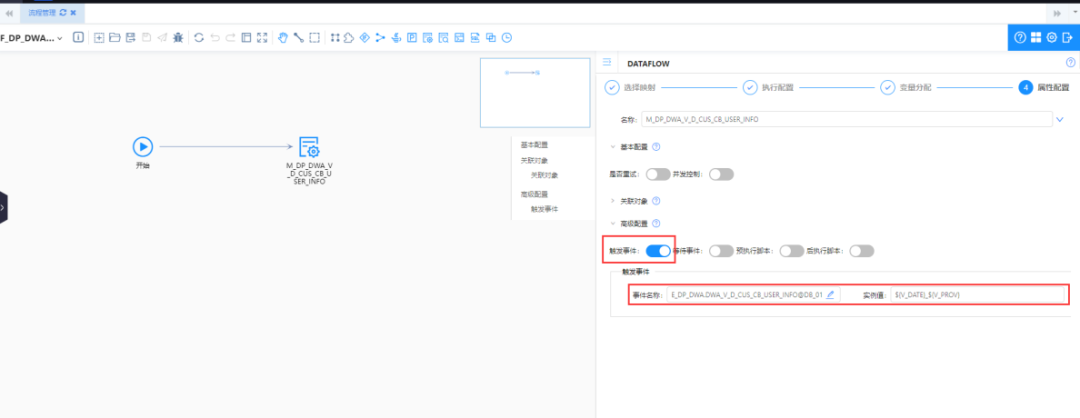Click the layout panel icon
This screenshot has width=1080, height=418.
click(247, 38)
